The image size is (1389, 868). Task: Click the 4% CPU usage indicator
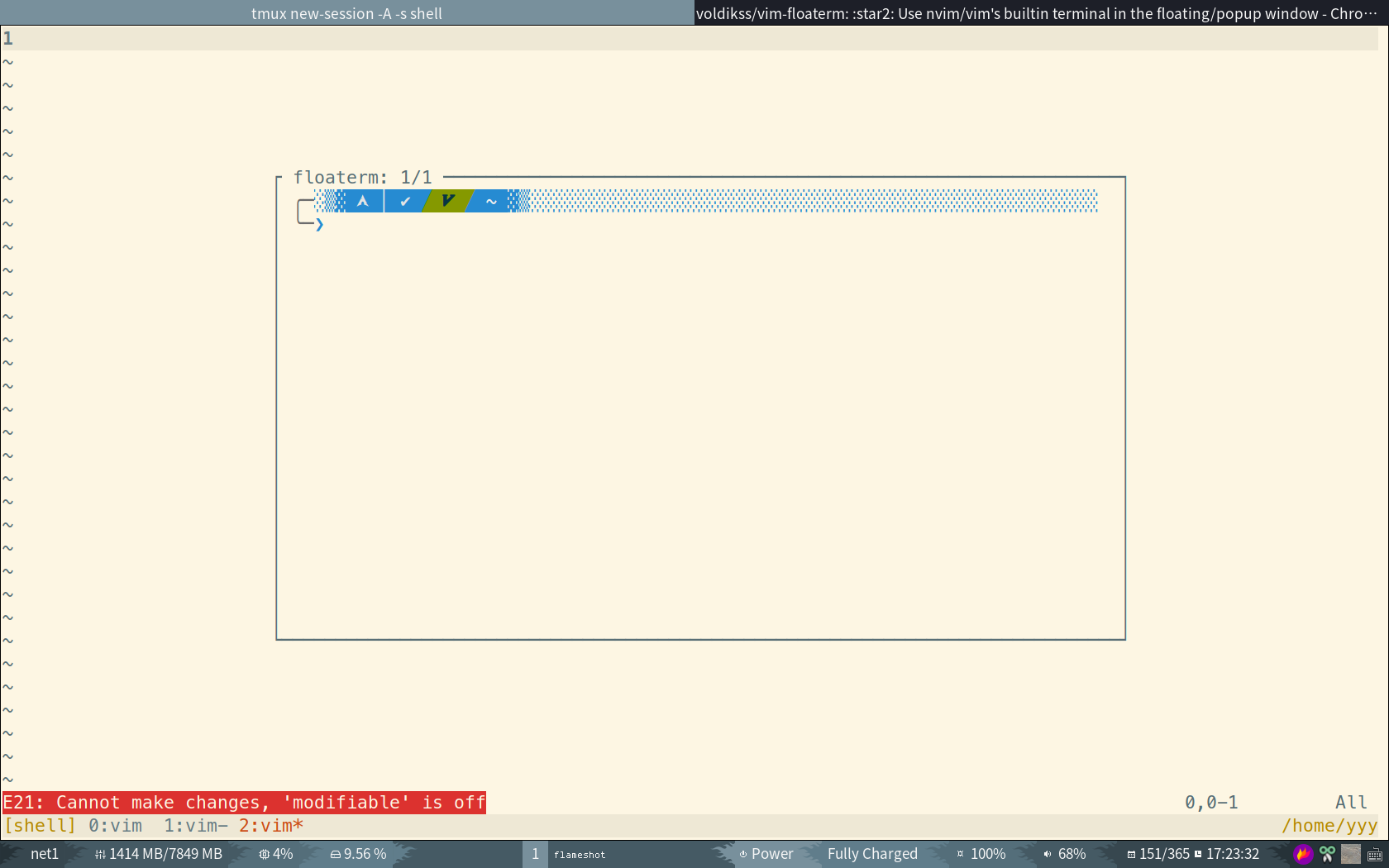point(276,854)
